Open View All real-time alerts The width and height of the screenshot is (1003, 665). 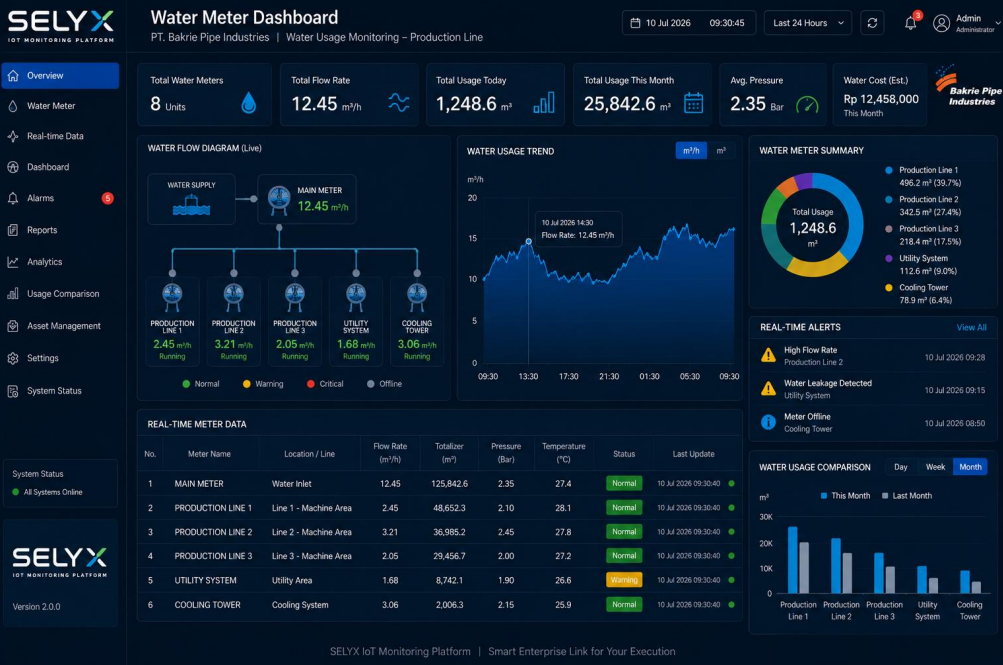[971, 327]
